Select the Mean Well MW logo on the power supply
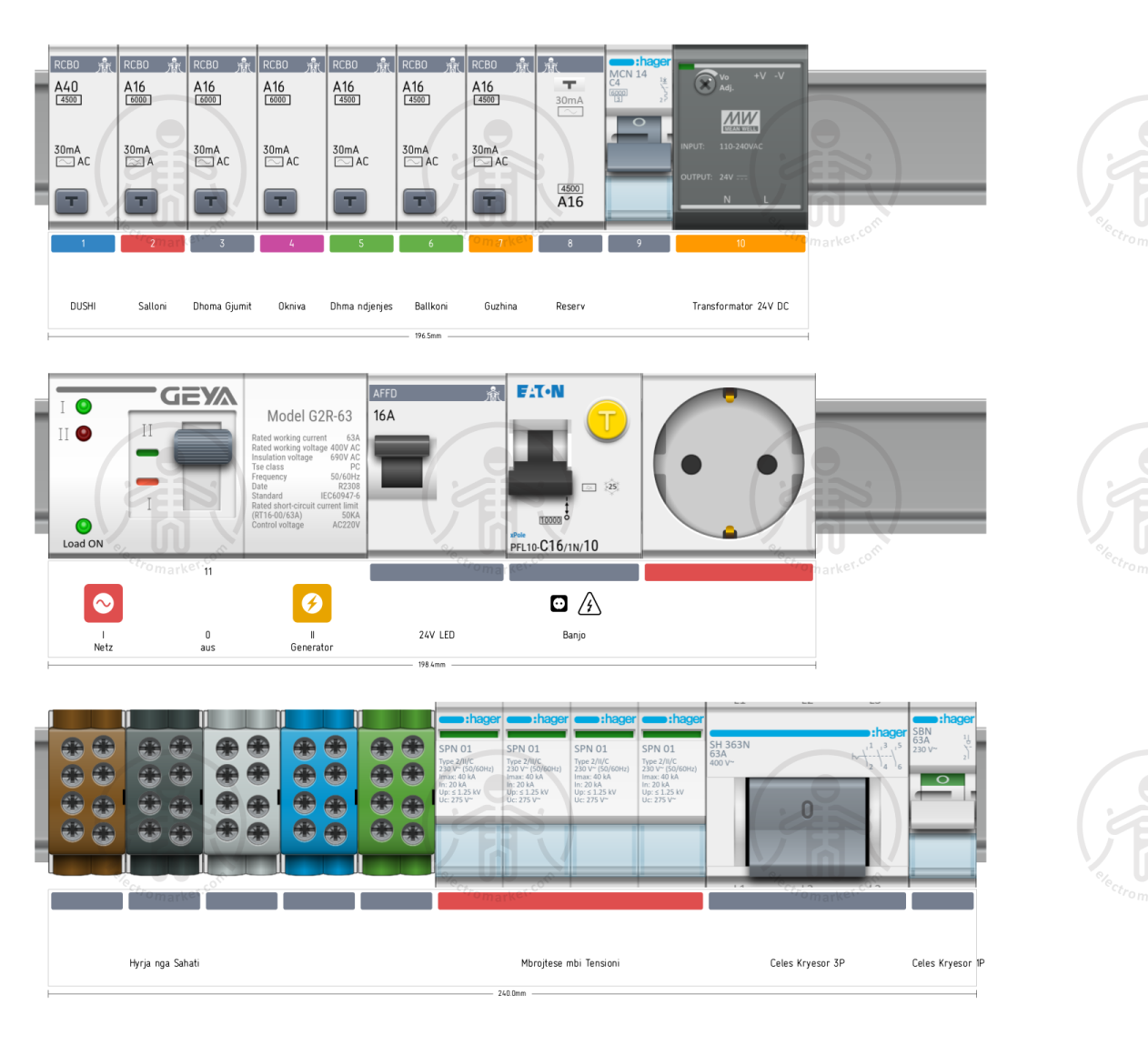 point(740,120)
